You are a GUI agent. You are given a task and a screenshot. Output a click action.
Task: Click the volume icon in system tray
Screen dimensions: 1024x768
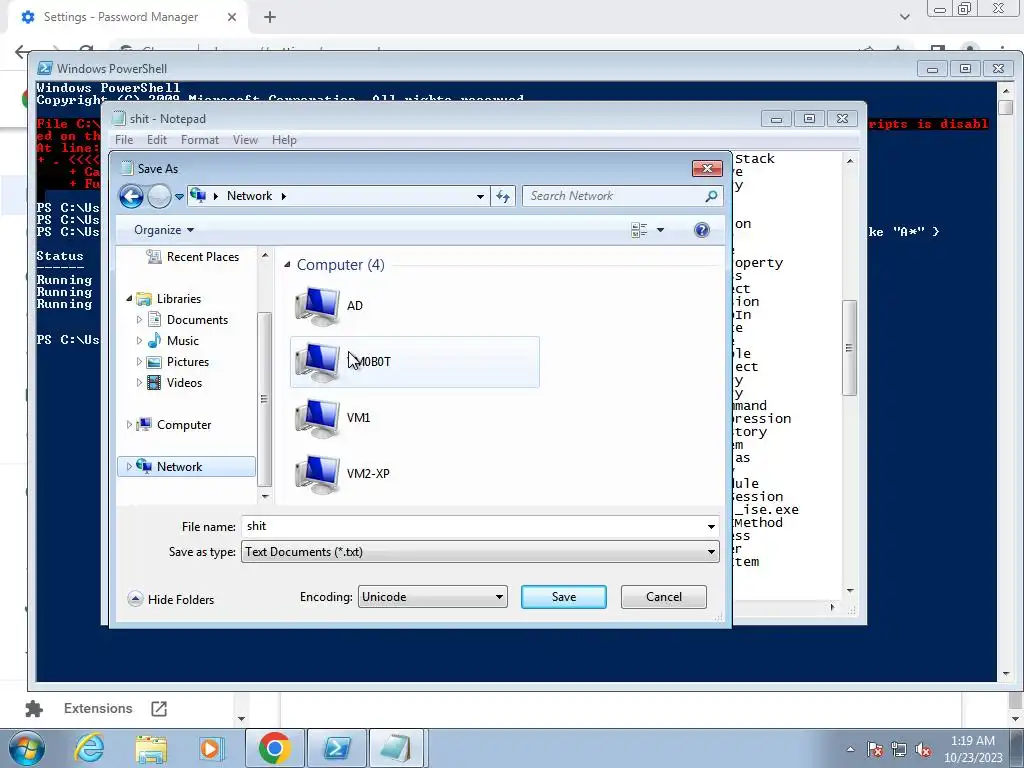coord(923,749)
